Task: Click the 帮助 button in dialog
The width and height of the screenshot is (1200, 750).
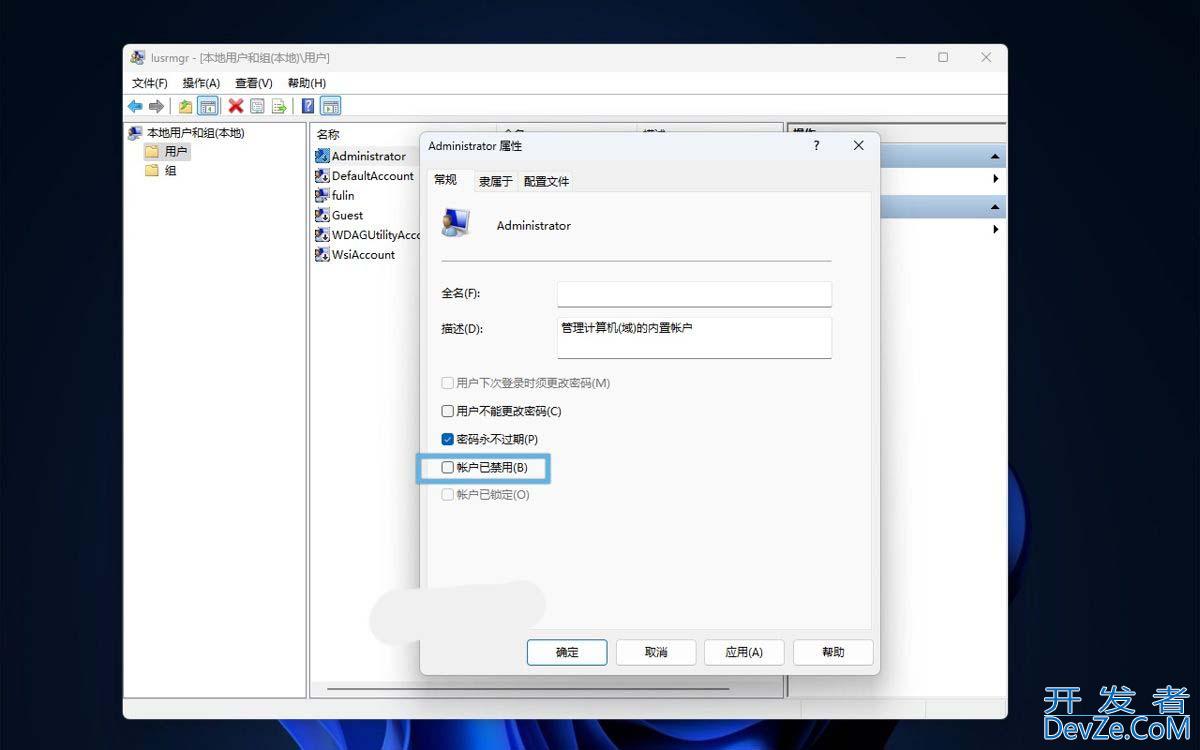Action: click(833, 652)
